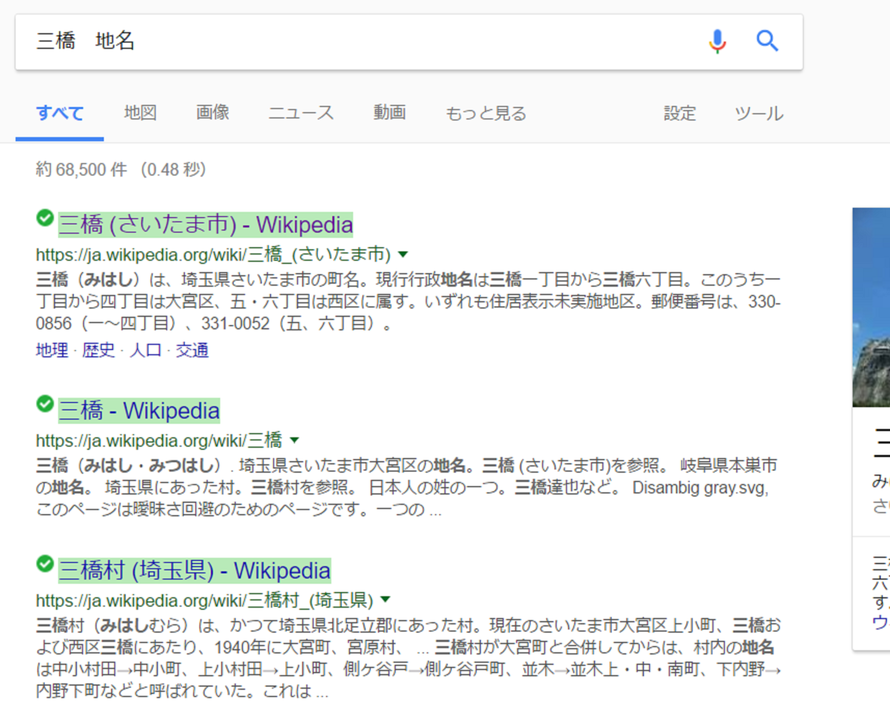Open the 三橋村 (埼玉県) - Wikipedia link
This screenshot has width=890, height=724.
pyautogui.click(x=195, y=570)
